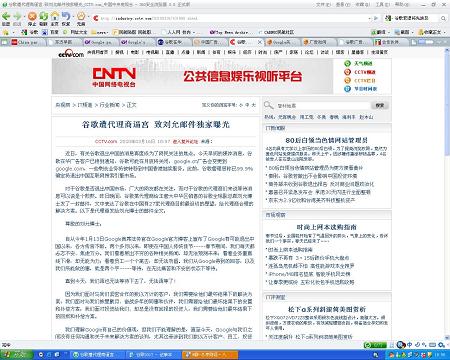Close the active tab with its X
450x360 pixels.
[260, 42]
